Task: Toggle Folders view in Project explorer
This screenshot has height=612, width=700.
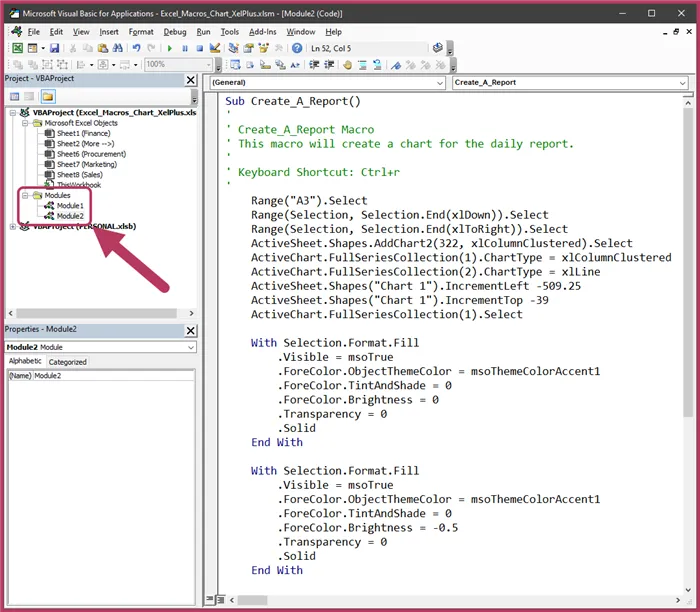Action: [x=47, y=97]
